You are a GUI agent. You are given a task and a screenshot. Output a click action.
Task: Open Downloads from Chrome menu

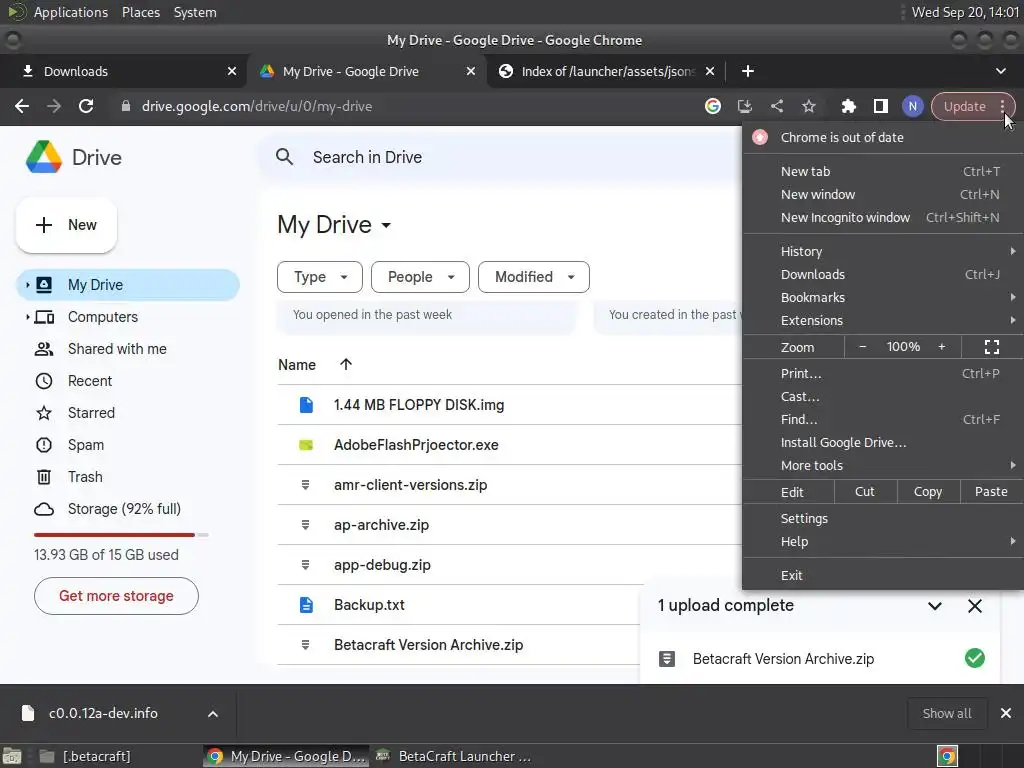pyautogui.click(x=883, y=274)
